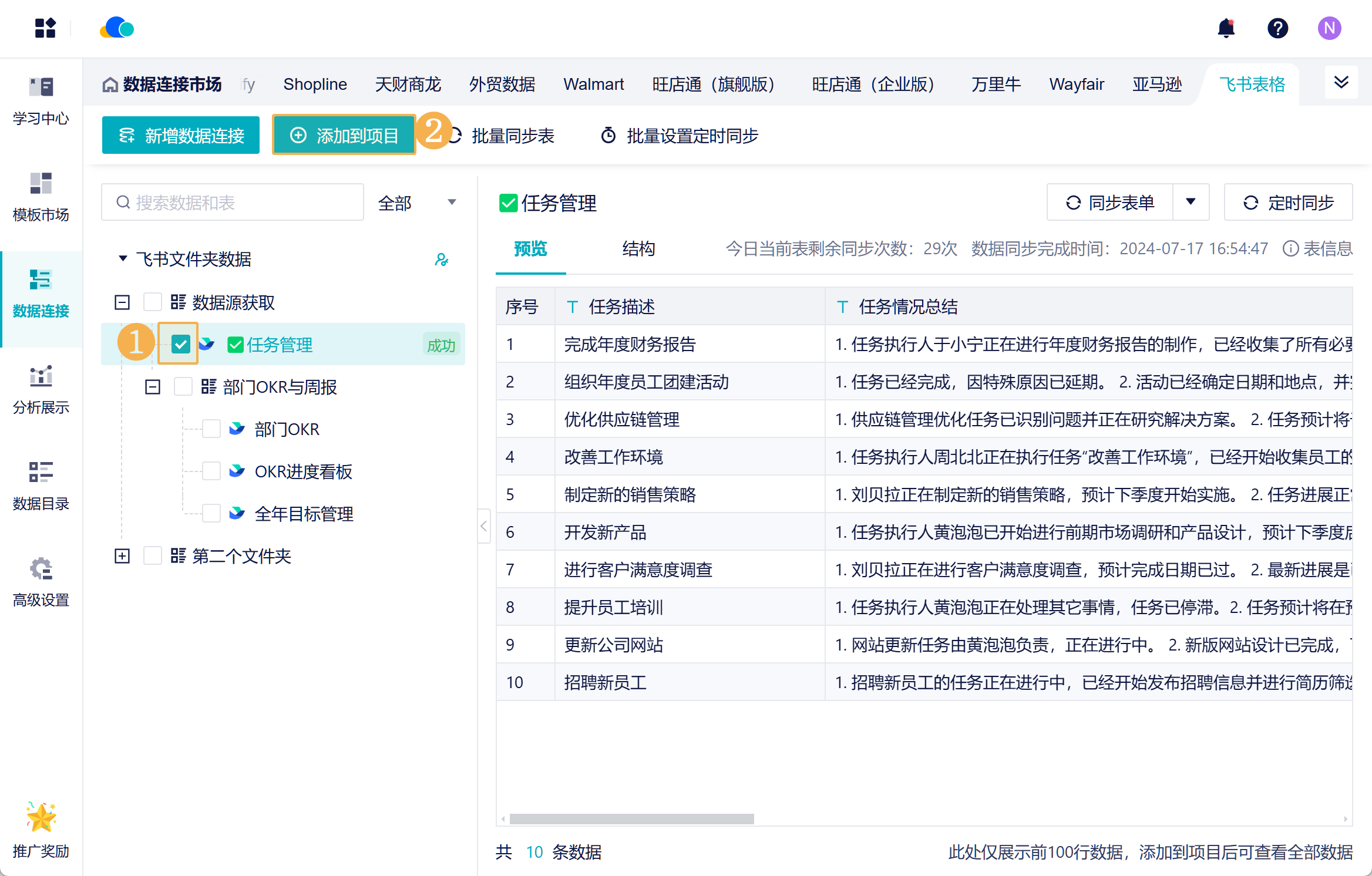
Task: Click the 完成年度财务报告 cell
Action: [690, 344]
